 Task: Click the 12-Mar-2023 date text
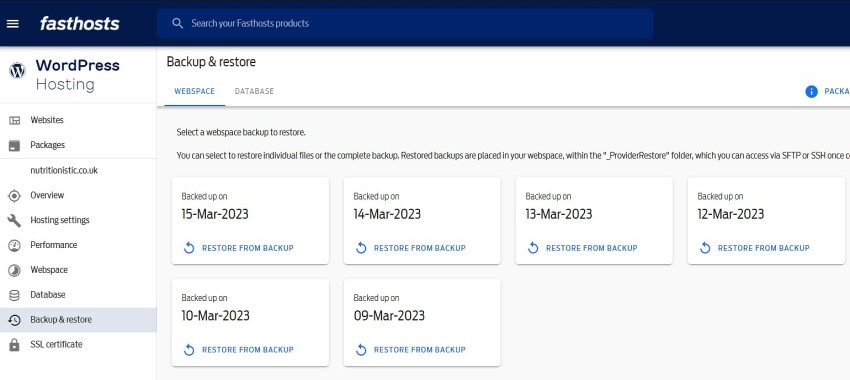click(x=731, y=214)
